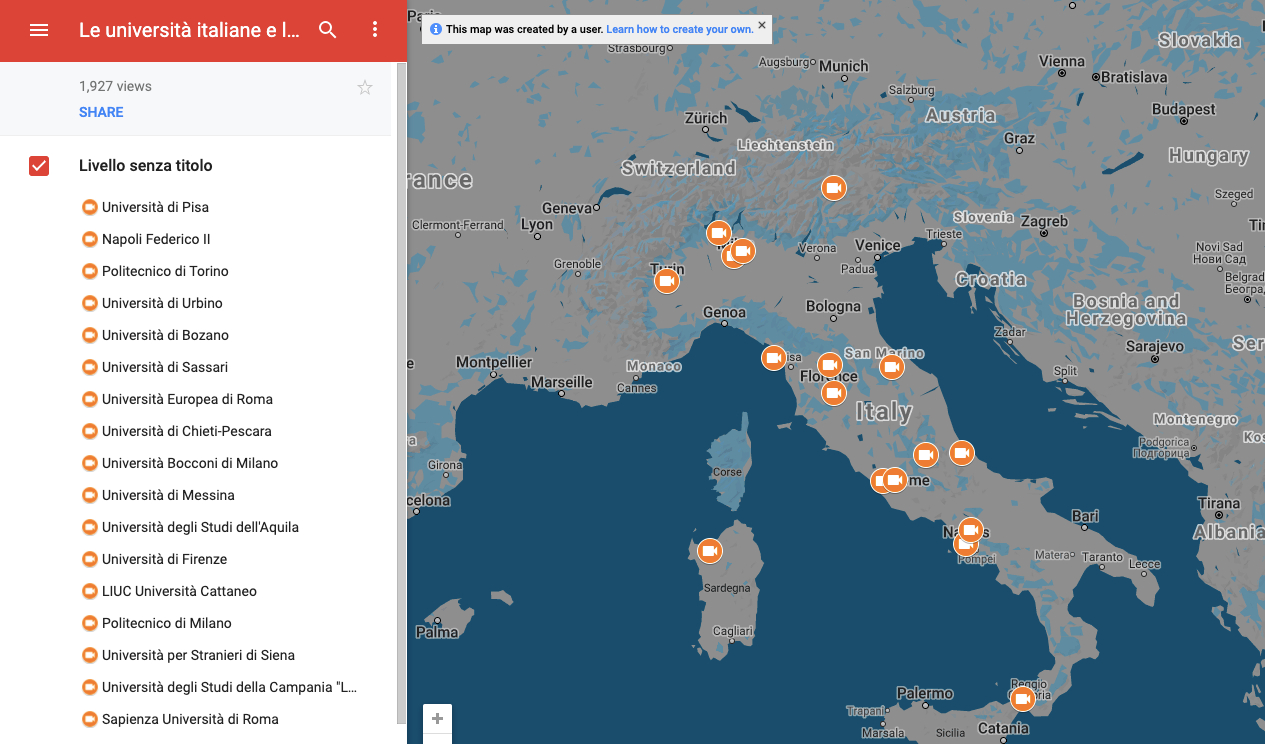Click the upper marker at Naples
The width and height of the screenshot is (1265, 744).
point(971,530)
